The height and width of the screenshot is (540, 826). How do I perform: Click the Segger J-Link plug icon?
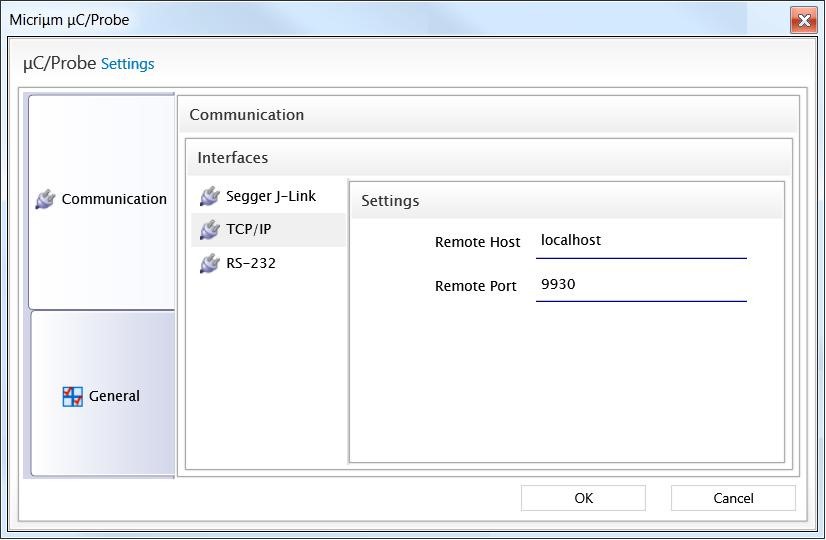coord(210,196)
